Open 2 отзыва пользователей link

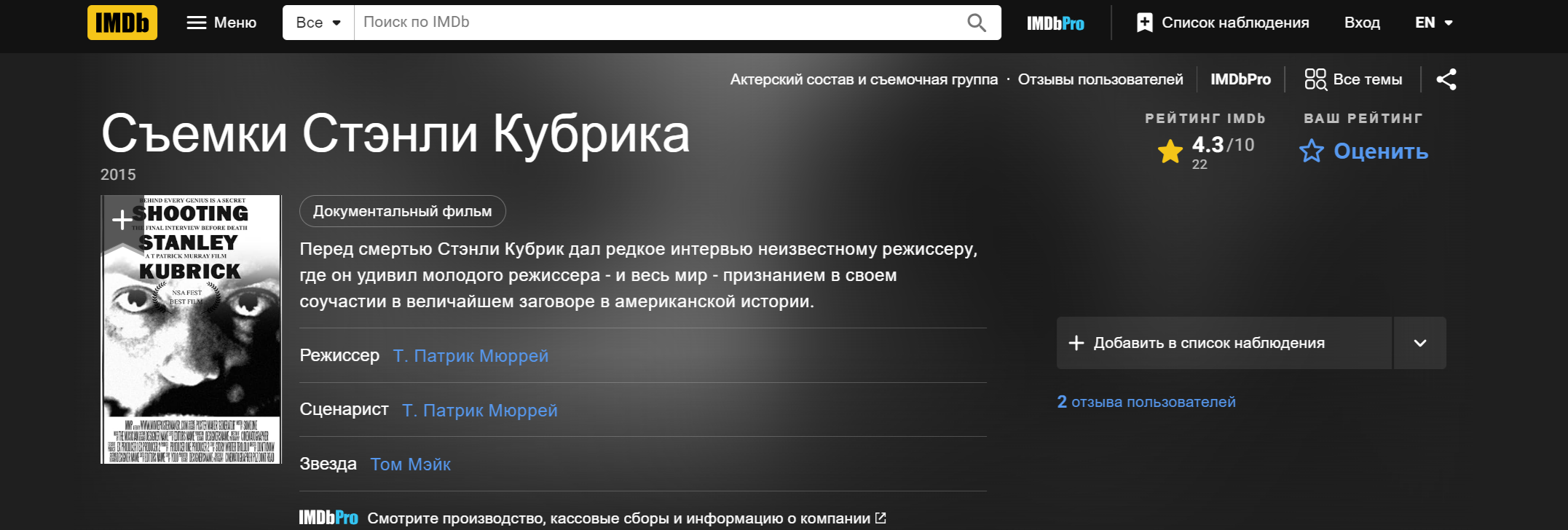pos(1146,402)
